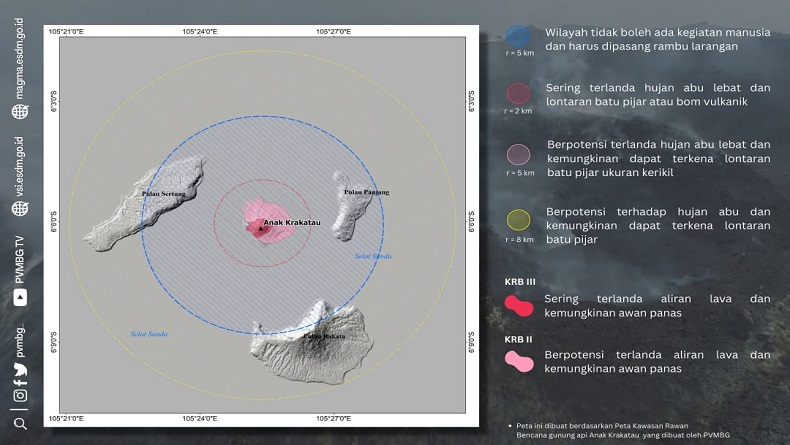790x445 pixels.
Task: Click globe icon beside magma.esdm.go.id
Action: pos(20,112)
